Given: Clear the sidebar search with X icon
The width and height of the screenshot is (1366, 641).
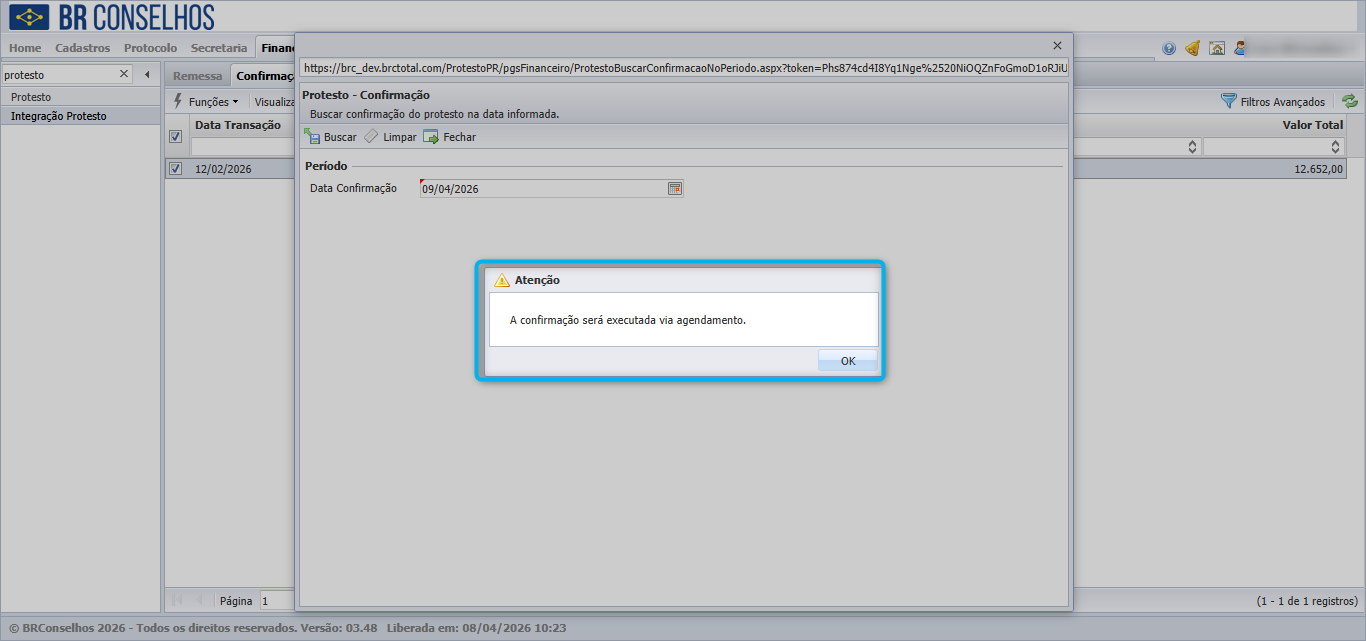Looking at the screenshot, I should [x=124, y=74].
